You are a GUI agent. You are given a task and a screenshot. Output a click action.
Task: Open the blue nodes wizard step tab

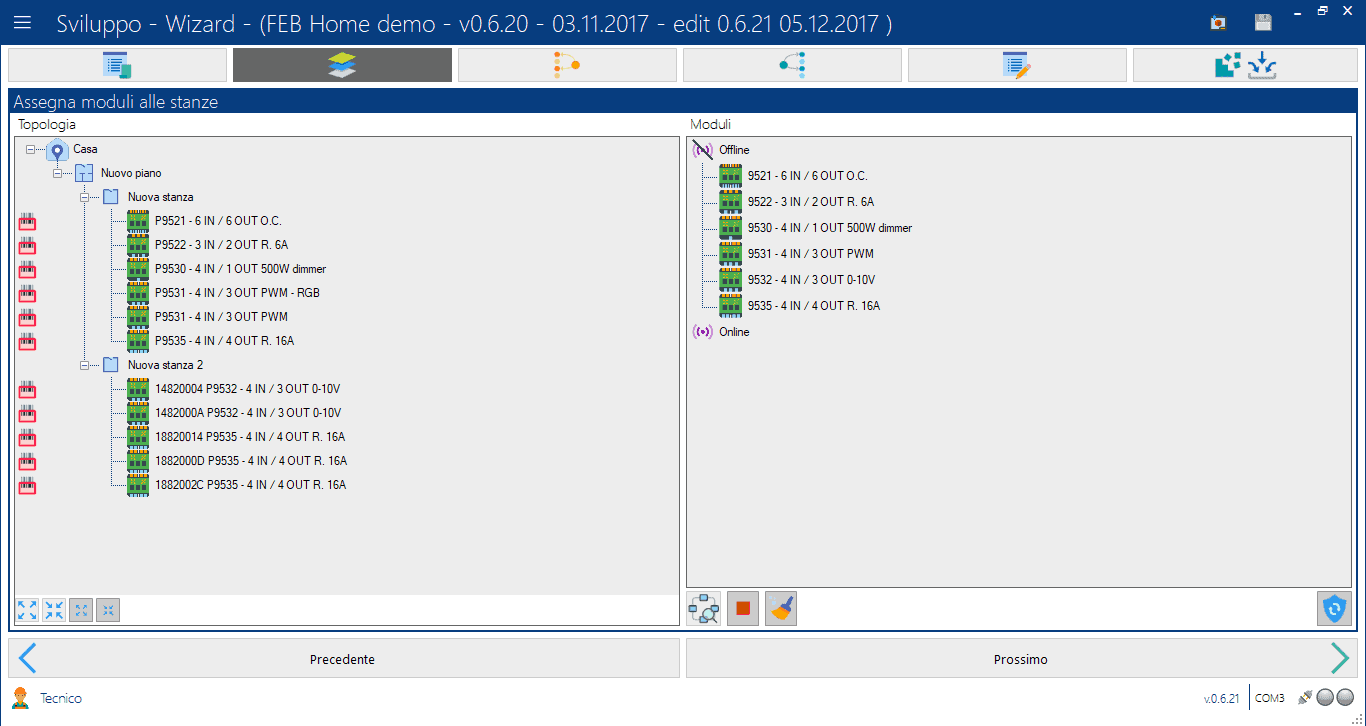(x=792, y=65)
